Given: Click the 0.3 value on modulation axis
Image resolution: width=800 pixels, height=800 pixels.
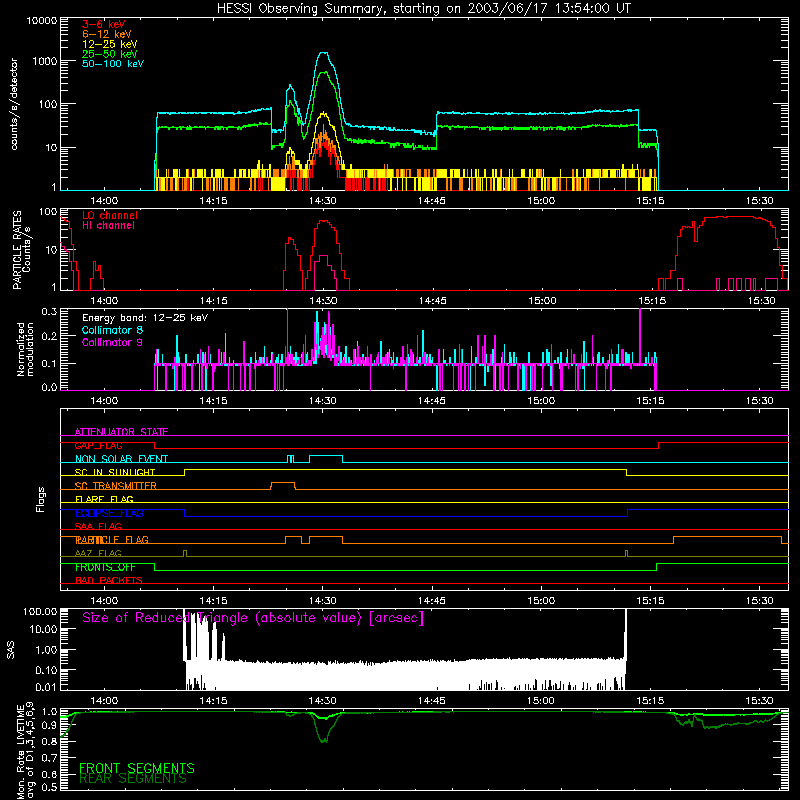Looking at the screenshot, I should (x=49, y=312).
